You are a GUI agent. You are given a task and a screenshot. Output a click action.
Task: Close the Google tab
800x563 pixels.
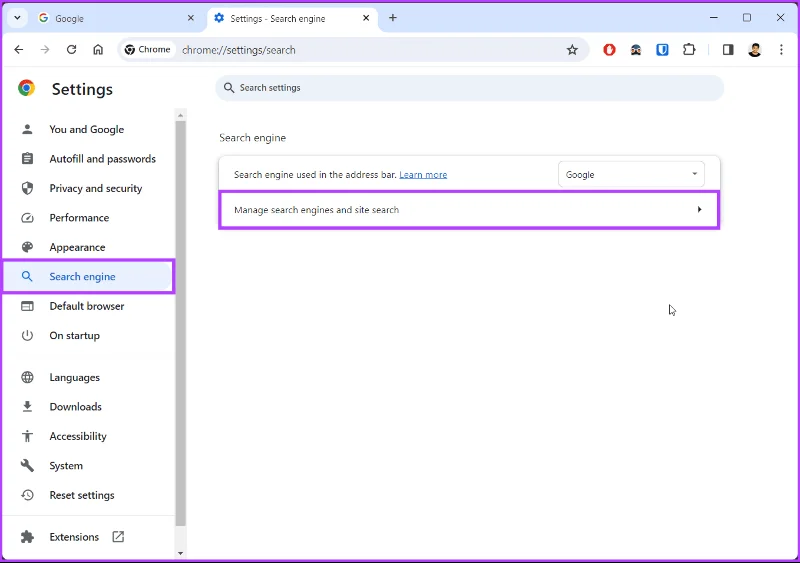[191, 18]
